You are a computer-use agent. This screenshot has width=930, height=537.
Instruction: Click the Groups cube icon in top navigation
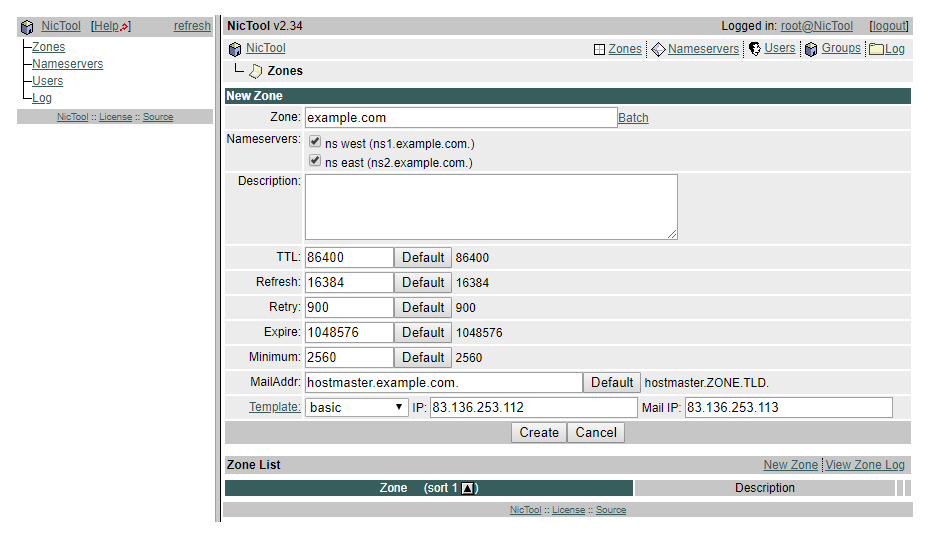click(x=811, y=49)
